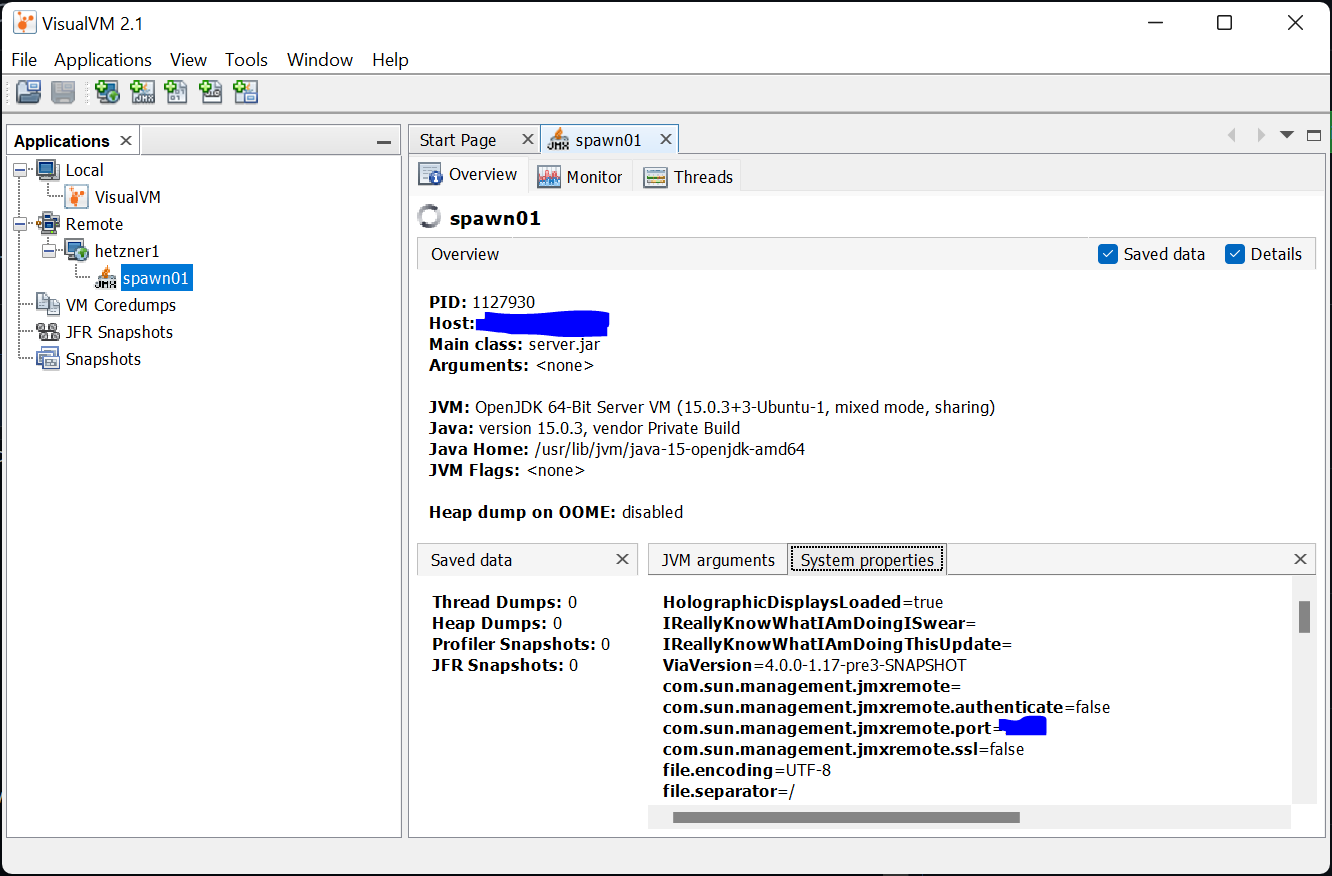Open the File menu
Screen dimensions: 1332x876
coord(24,60)
